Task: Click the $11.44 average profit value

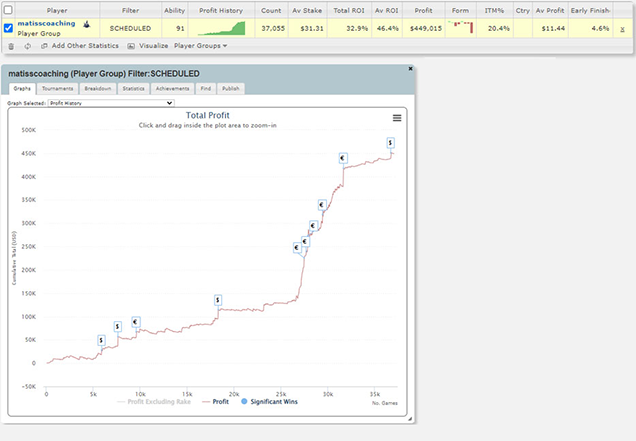Action: [x=553, y=28]
